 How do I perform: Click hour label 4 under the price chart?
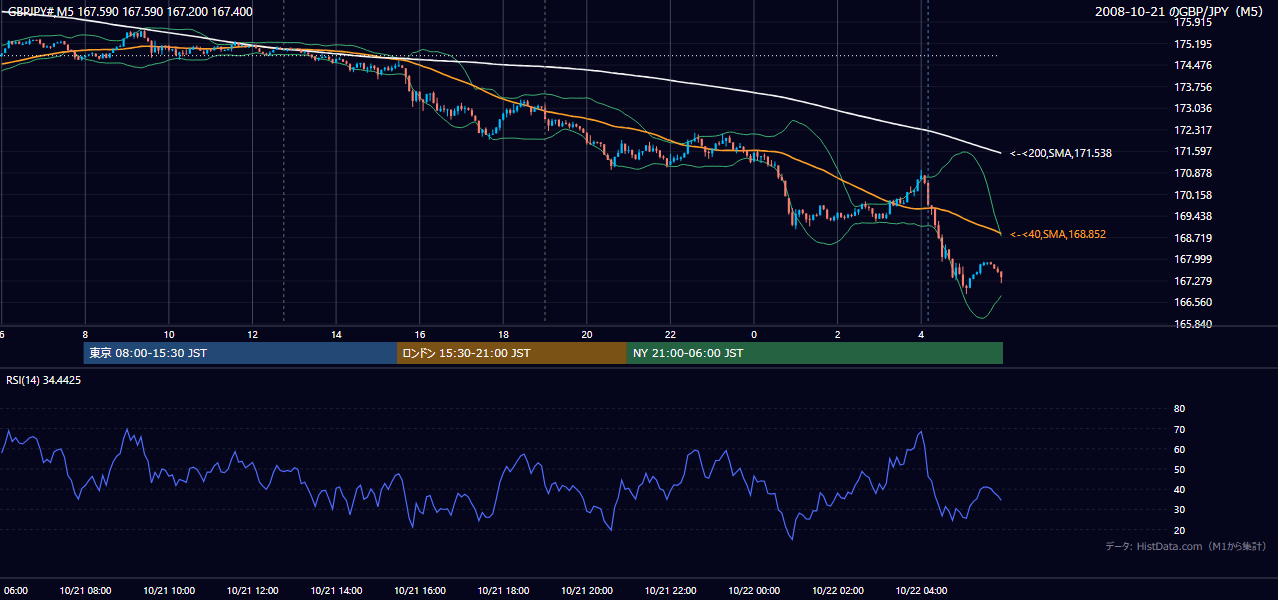(921, 334)
